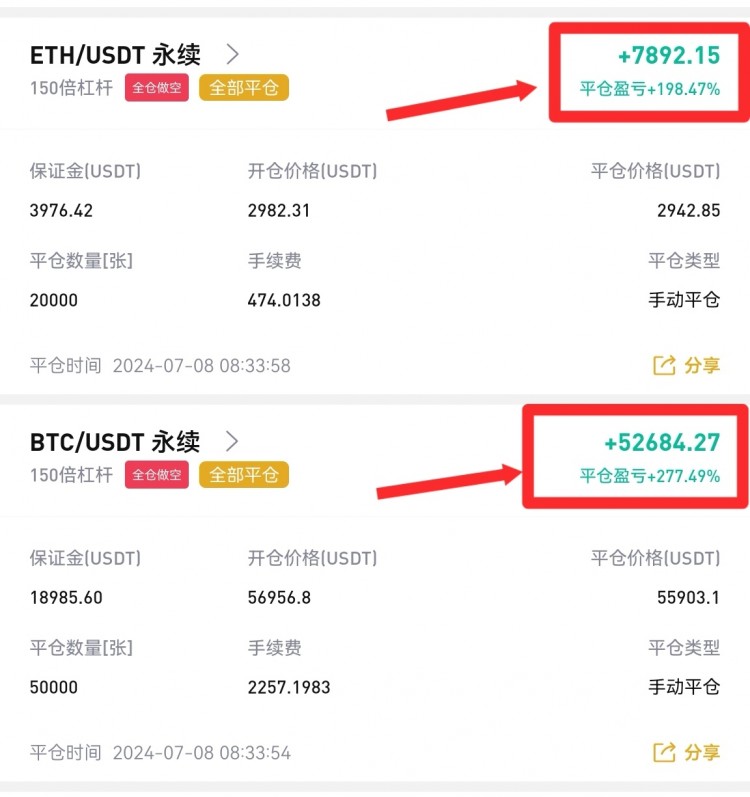Tap the BTC 开仓价格 value 56956.8
This screenshot has height=797, width=750.
click(x=279, y=598)
